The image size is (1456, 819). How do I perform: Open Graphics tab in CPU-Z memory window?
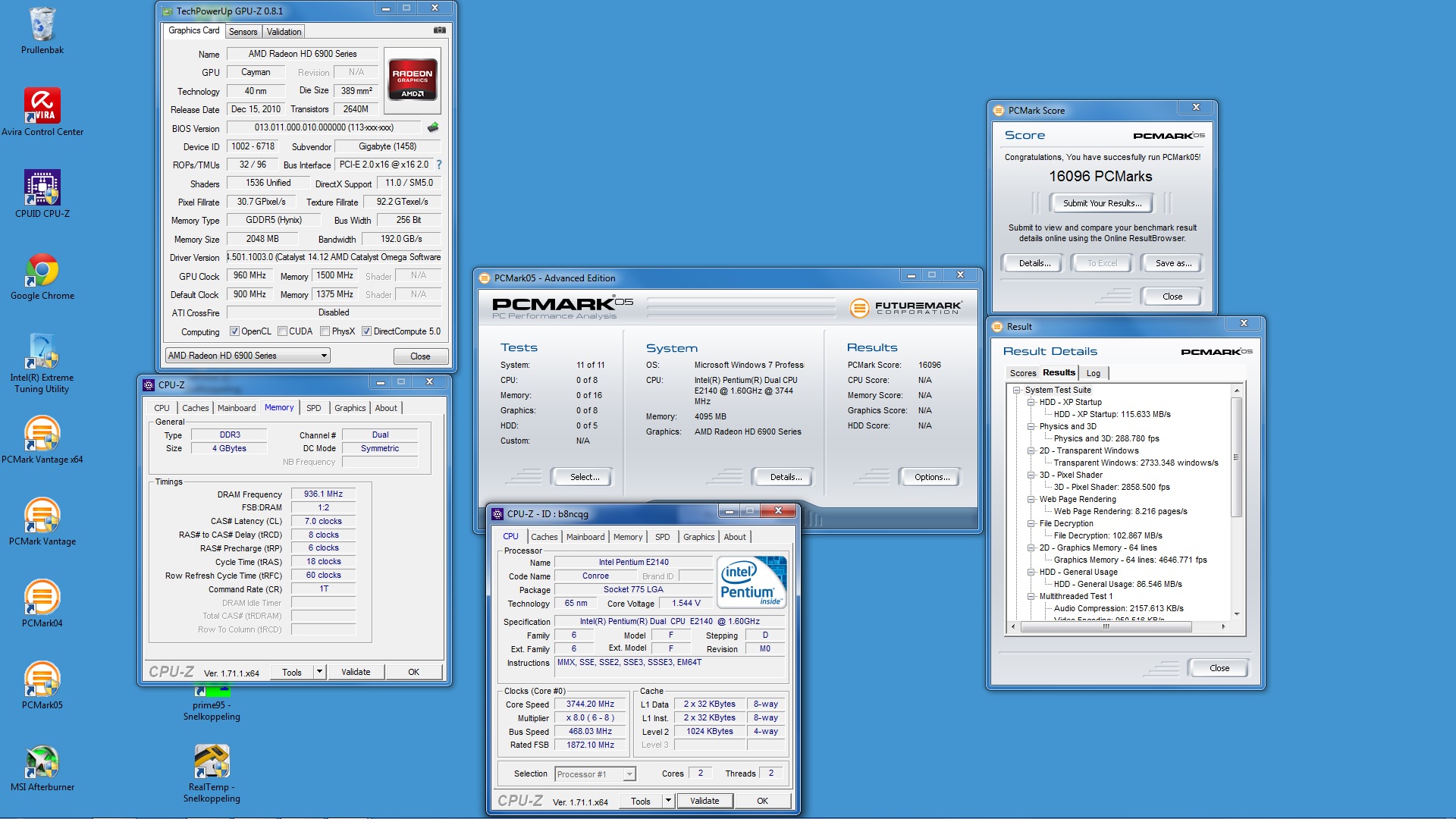350,408
